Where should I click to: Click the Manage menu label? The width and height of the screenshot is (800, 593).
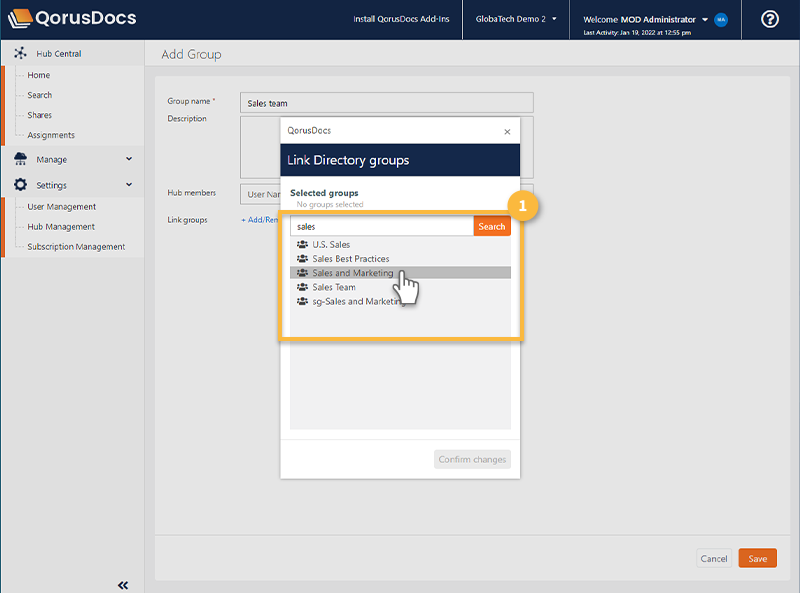(52, 160)
